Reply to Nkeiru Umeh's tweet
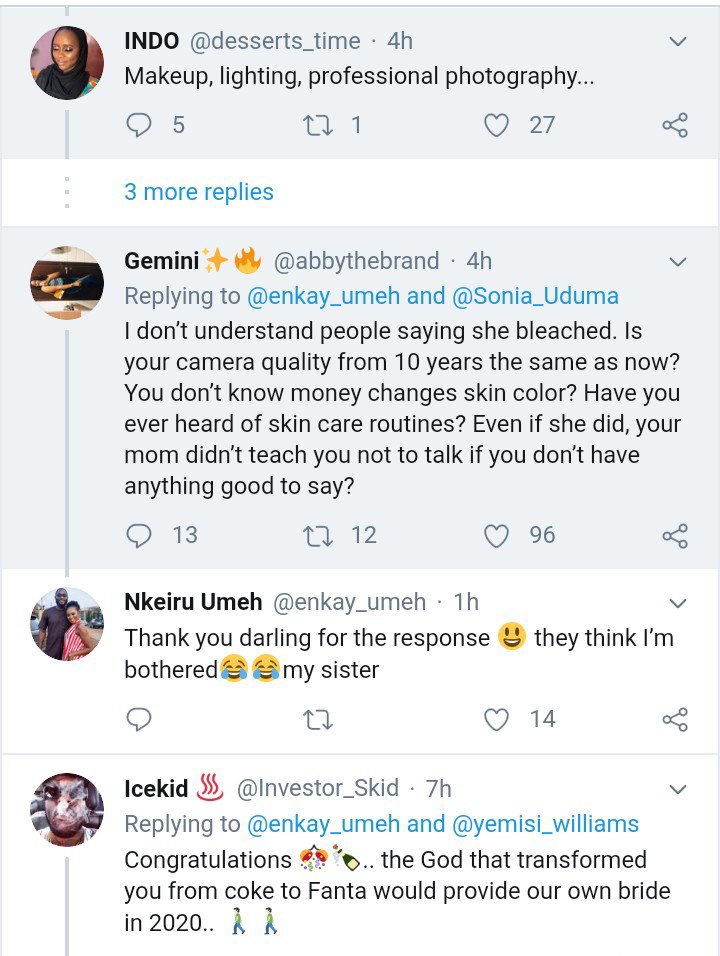This screenshot has width=720, height=956. point(140,719)
